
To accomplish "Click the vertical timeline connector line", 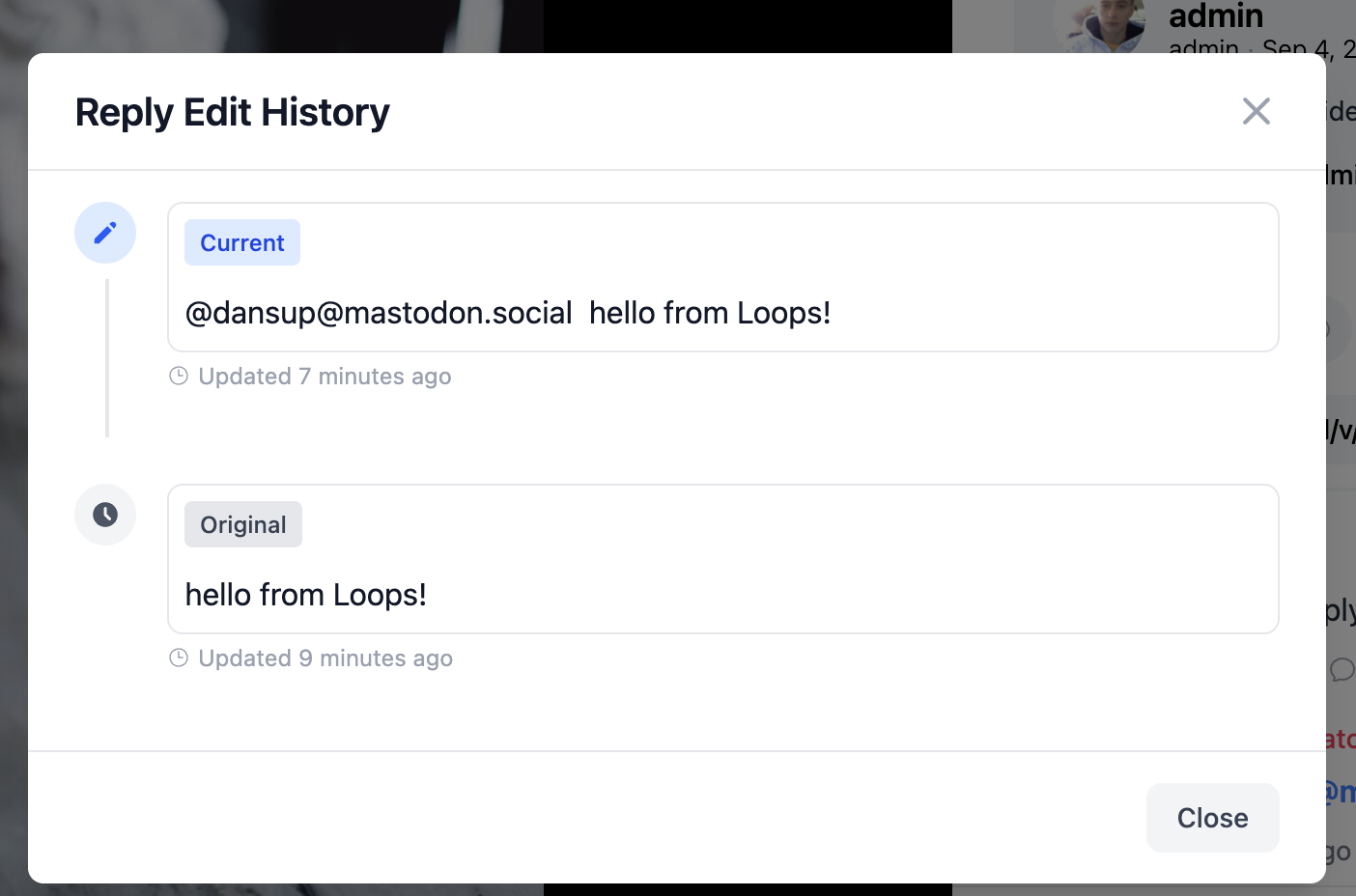I will [x=107, y=357].
